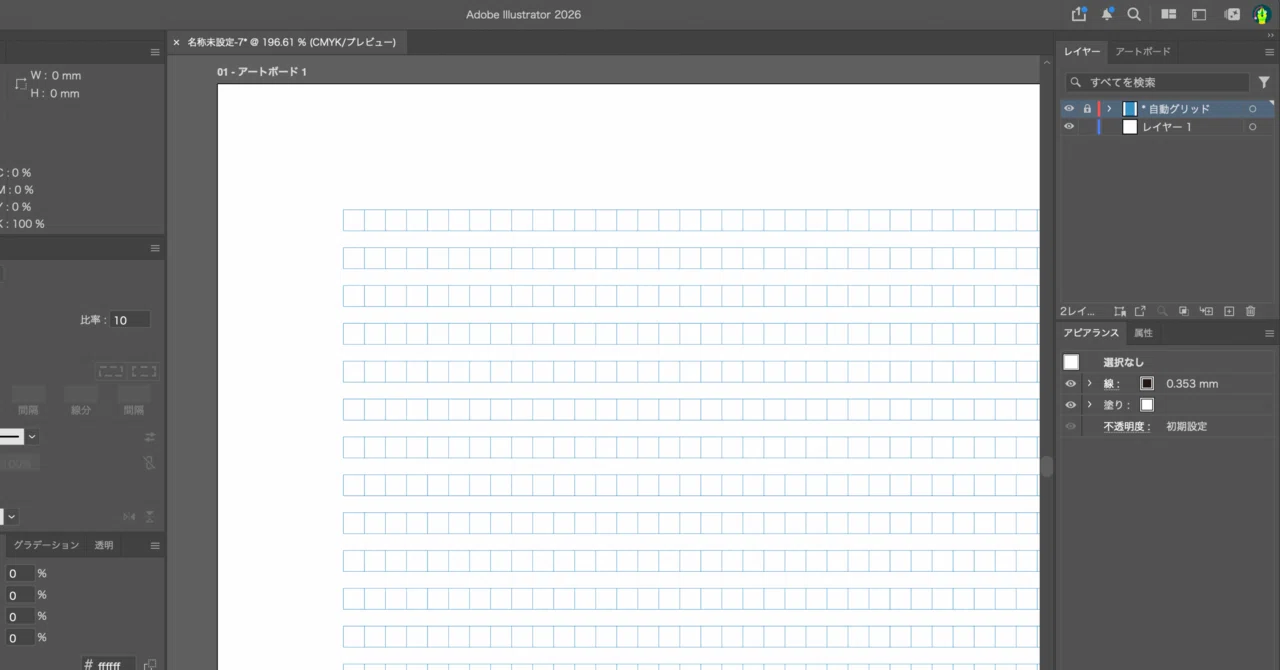Switch to the 透明 tab
Screen dimensions: 1280x670
point(104,545)
